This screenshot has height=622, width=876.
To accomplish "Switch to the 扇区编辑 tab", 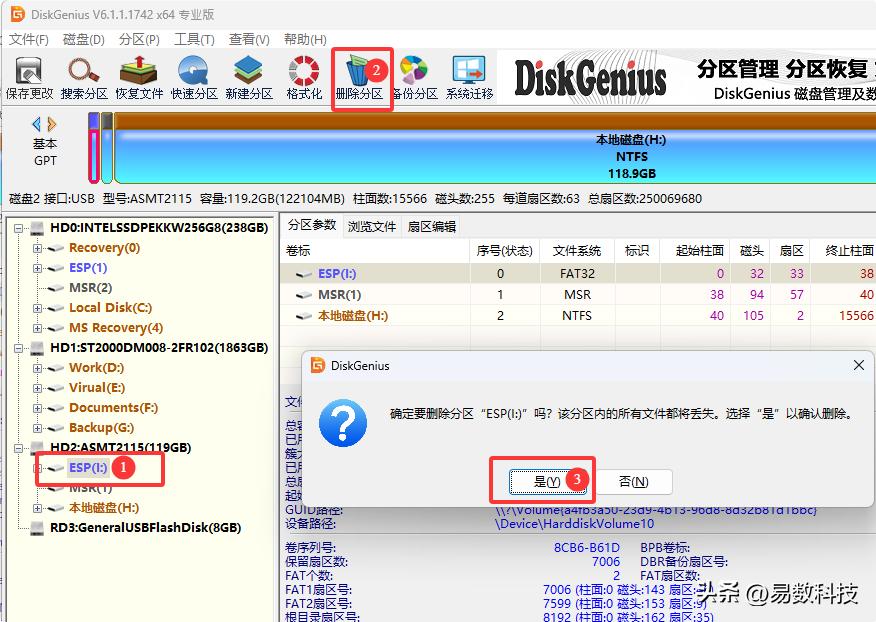I will click(x=431, y=226).
